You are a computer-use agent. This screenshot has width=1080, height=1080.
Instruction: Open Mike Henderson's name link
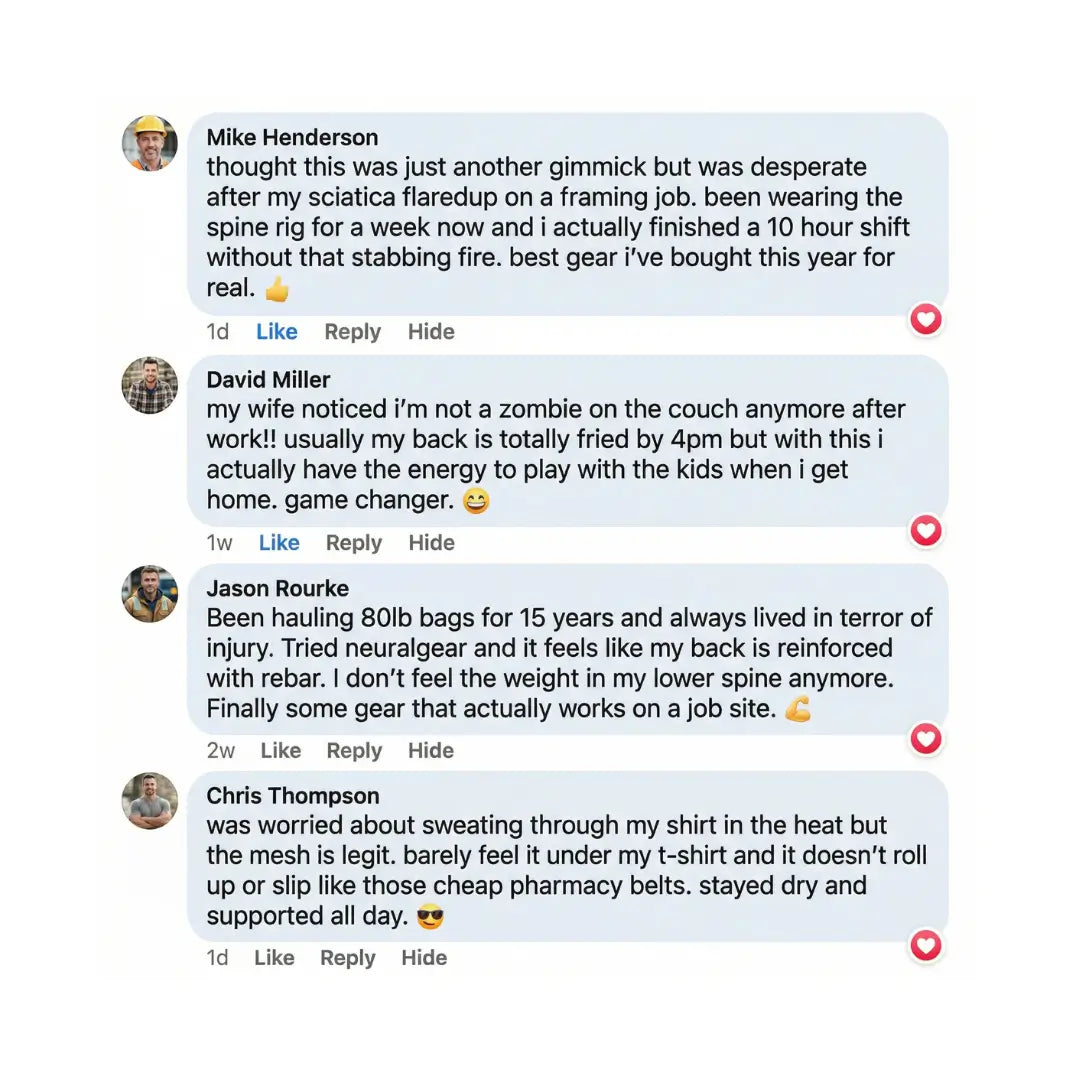[292, 137]
